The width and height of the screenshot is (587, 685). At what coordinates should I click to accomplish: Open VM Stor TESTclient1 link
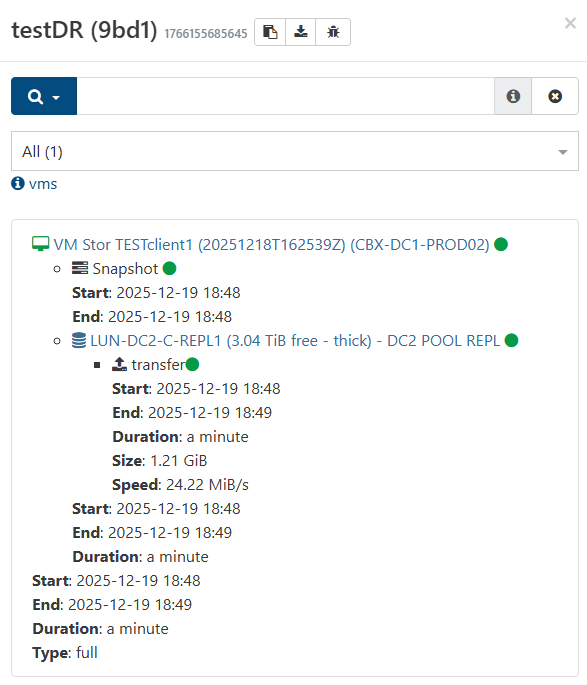point(272,245)
